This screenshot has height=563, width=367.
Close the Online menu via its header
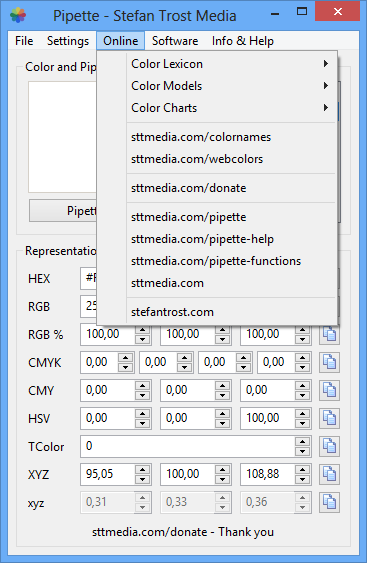pyautogui.click(x=121, y=41)
